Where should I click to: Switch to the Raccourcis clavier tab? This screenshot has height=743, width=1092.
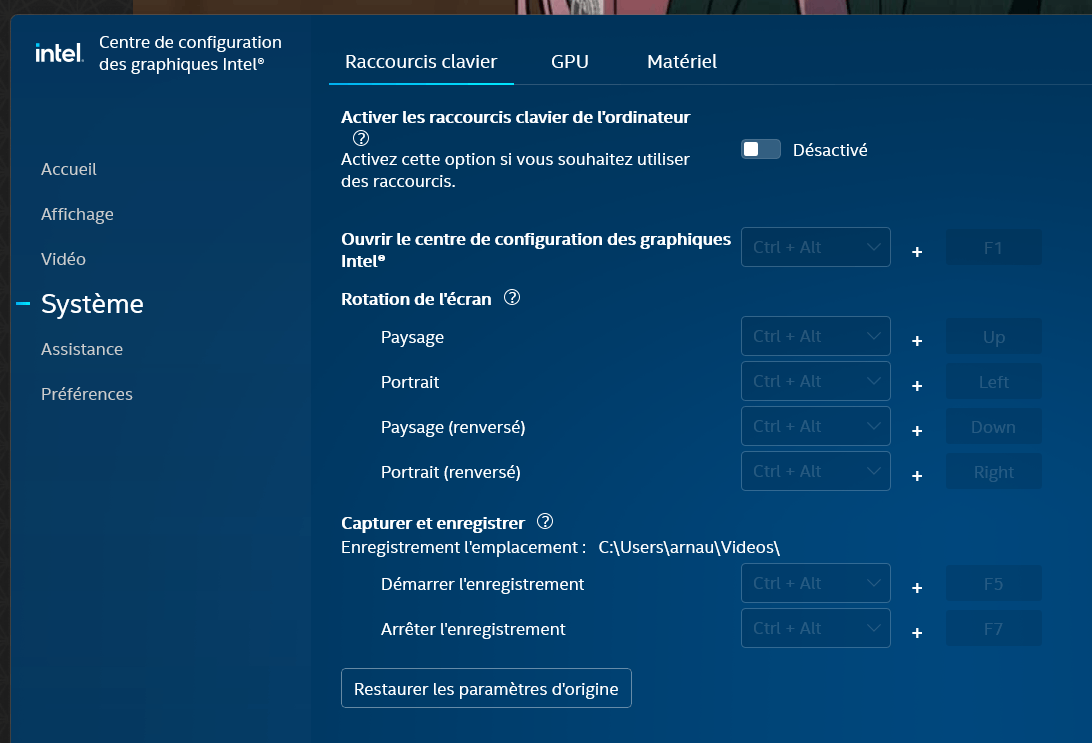tap(421, 61)
